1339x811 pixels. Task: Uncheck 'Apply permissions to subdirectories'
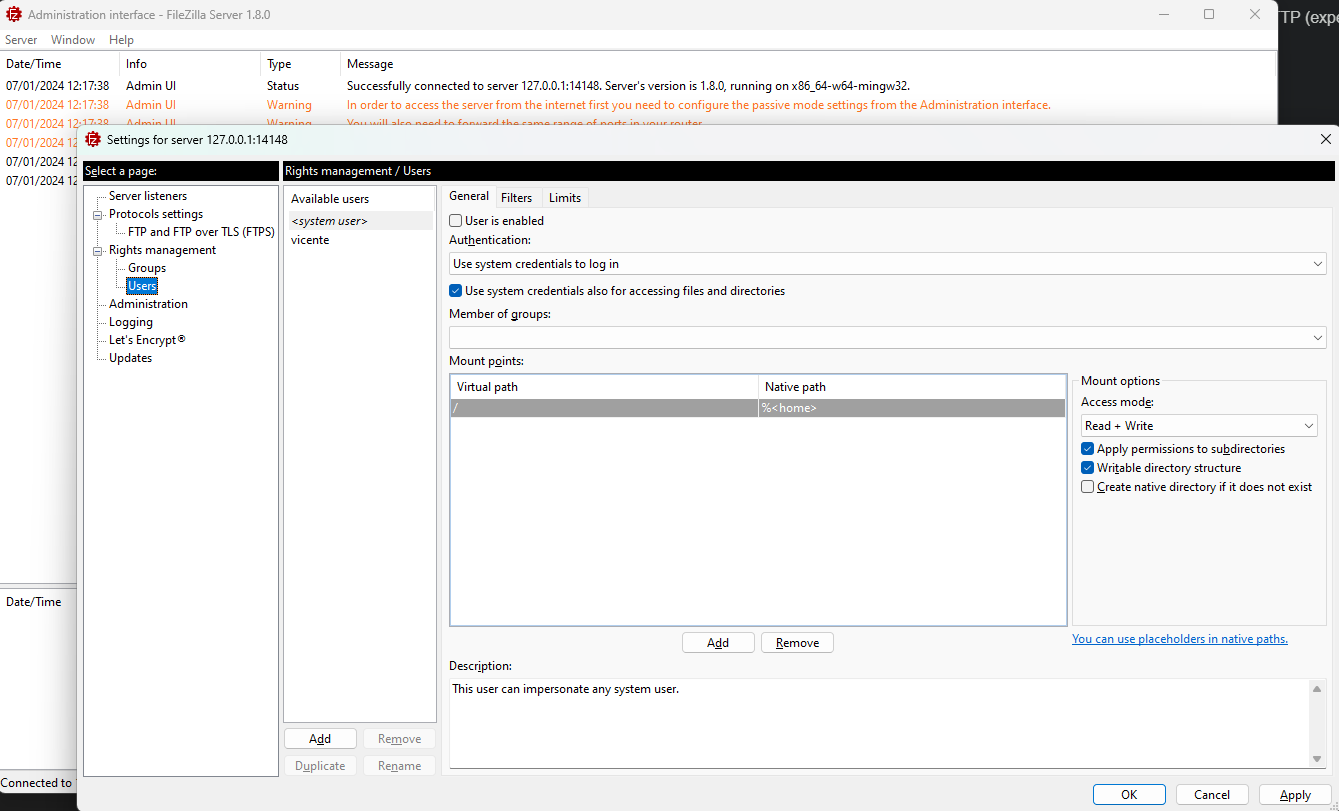(1088, 449)
